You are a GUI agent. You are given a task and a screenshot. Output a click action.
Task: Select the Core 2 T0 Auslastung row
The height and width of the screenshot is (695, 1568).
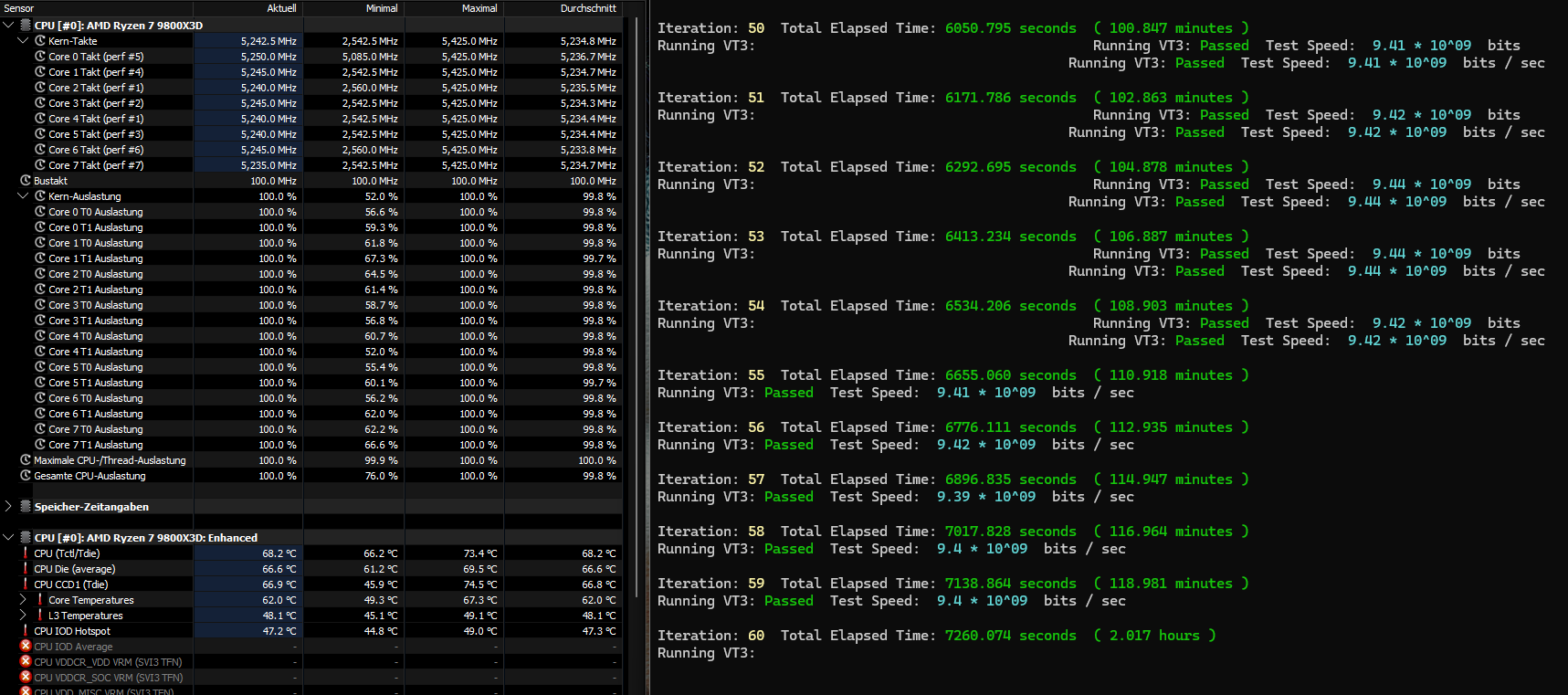(311, 274)
